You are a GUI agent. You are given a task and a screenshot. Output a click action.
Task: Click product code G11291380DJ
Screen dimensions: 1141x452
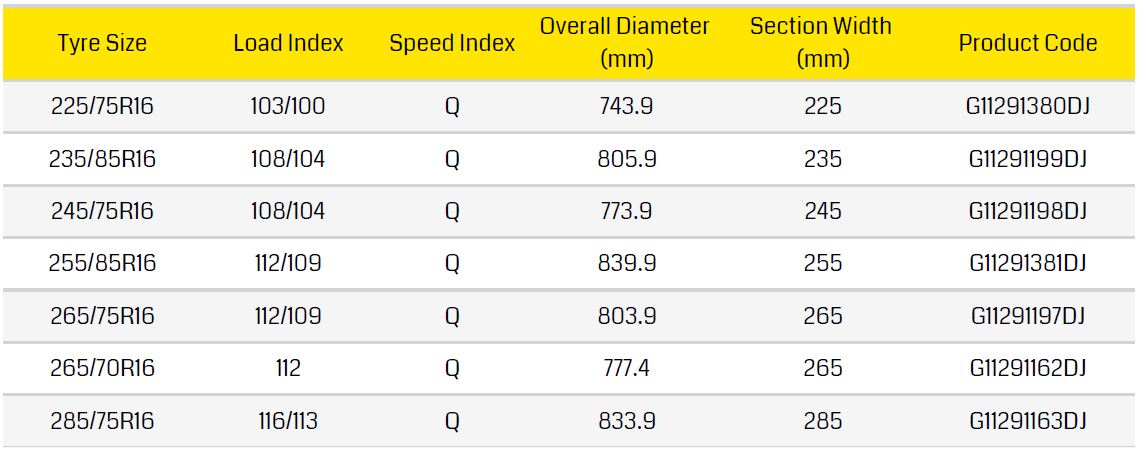1027,107
